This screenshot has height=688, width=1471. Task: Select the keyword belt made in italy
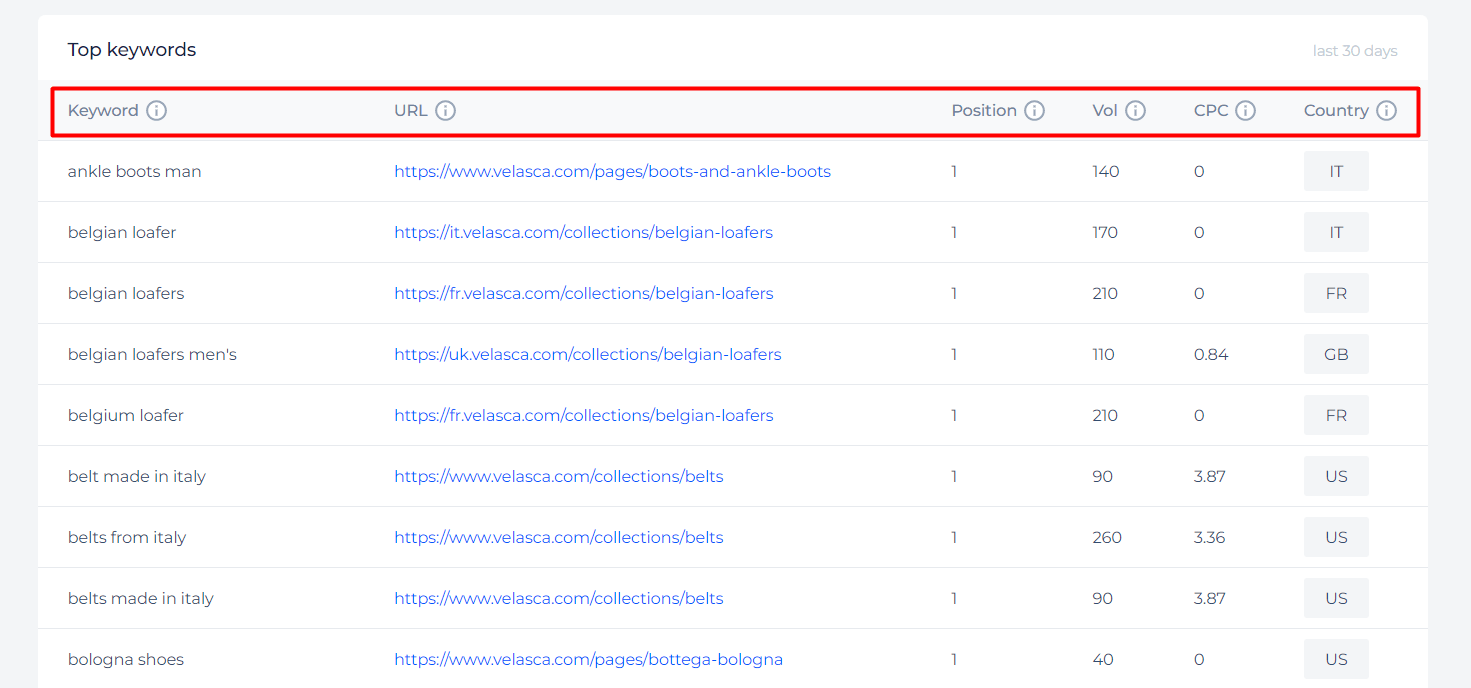tap(137, 476)
